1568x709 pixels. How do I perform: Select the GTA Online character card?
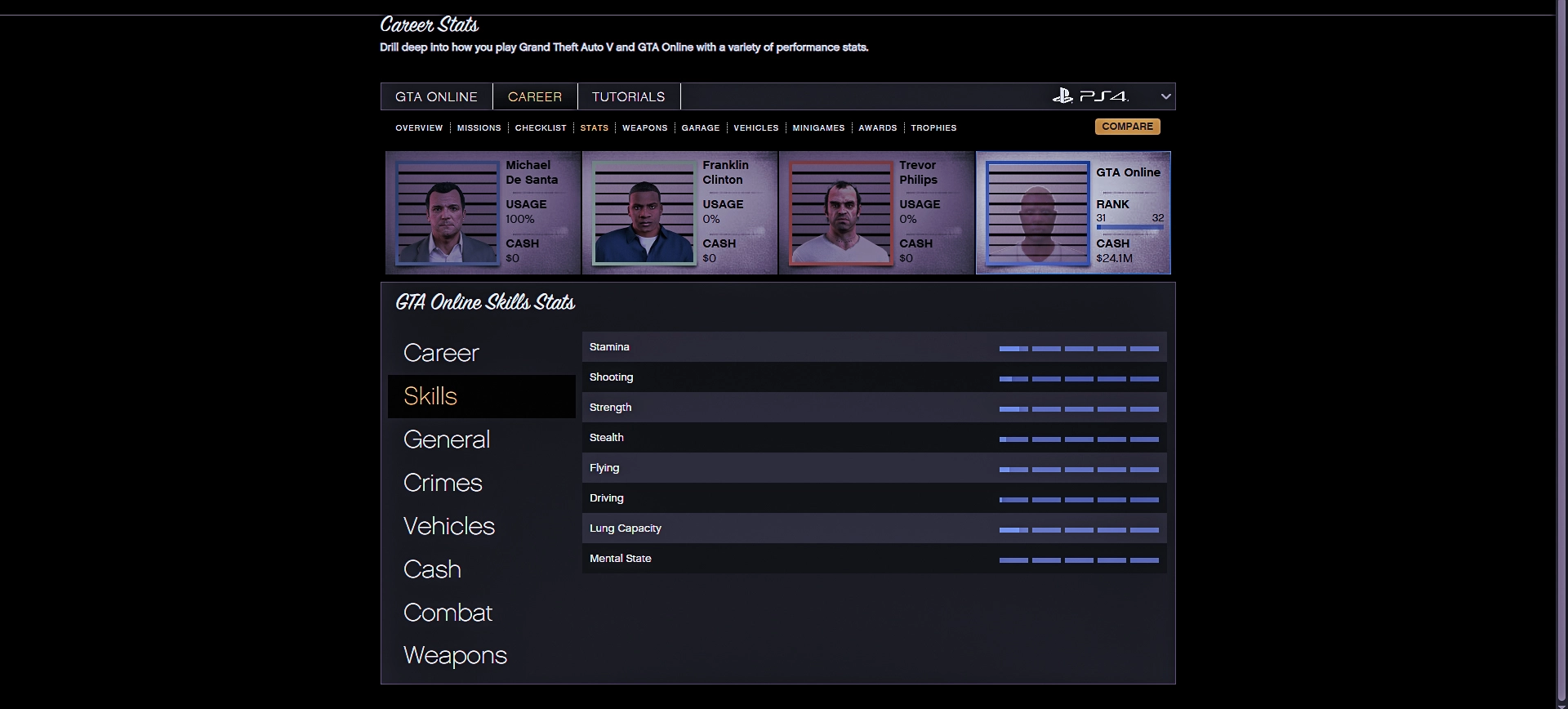[1073, 212]
